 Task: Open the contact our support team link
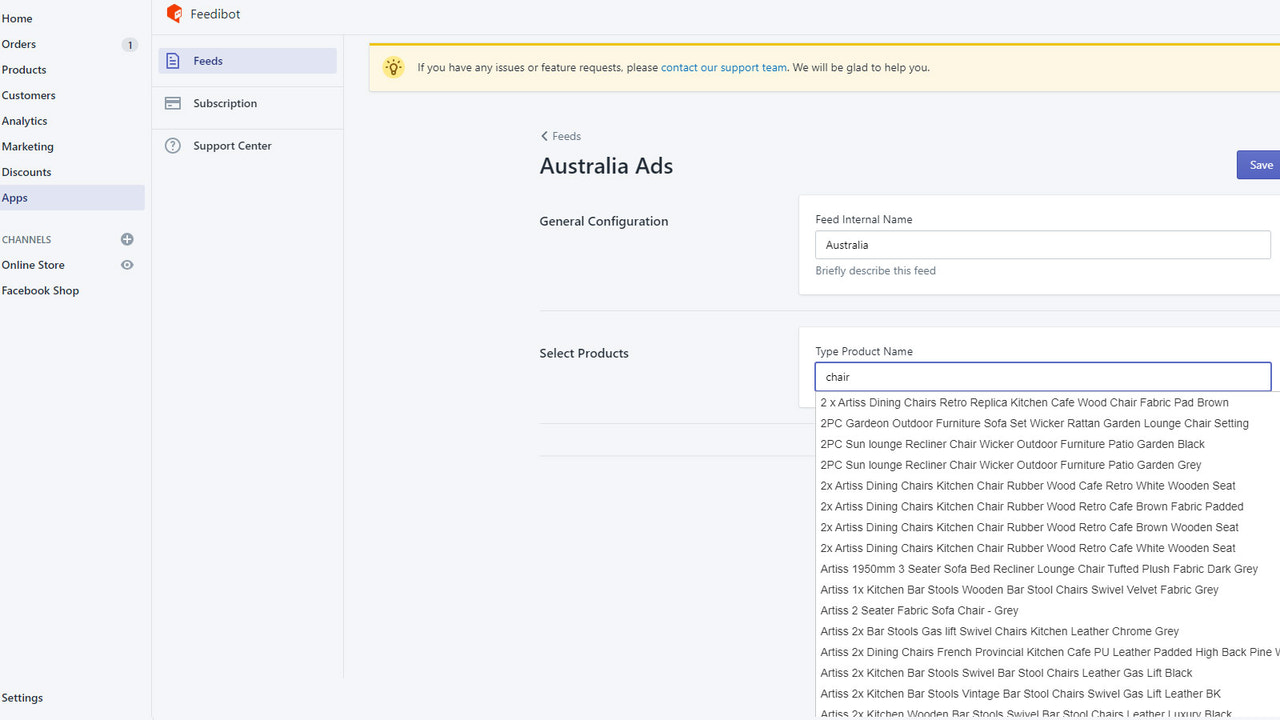(723, 66)
